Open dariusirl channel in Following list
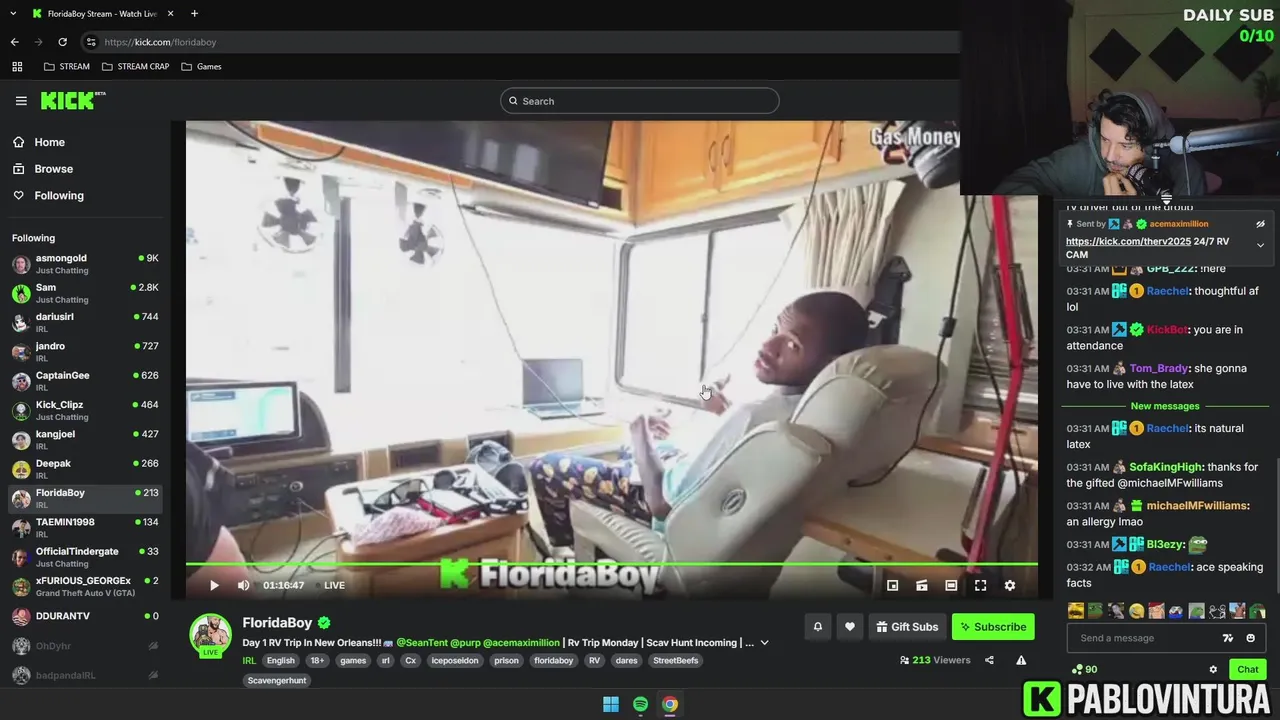The image size is (1280, 720). click(x=85, y=322)
